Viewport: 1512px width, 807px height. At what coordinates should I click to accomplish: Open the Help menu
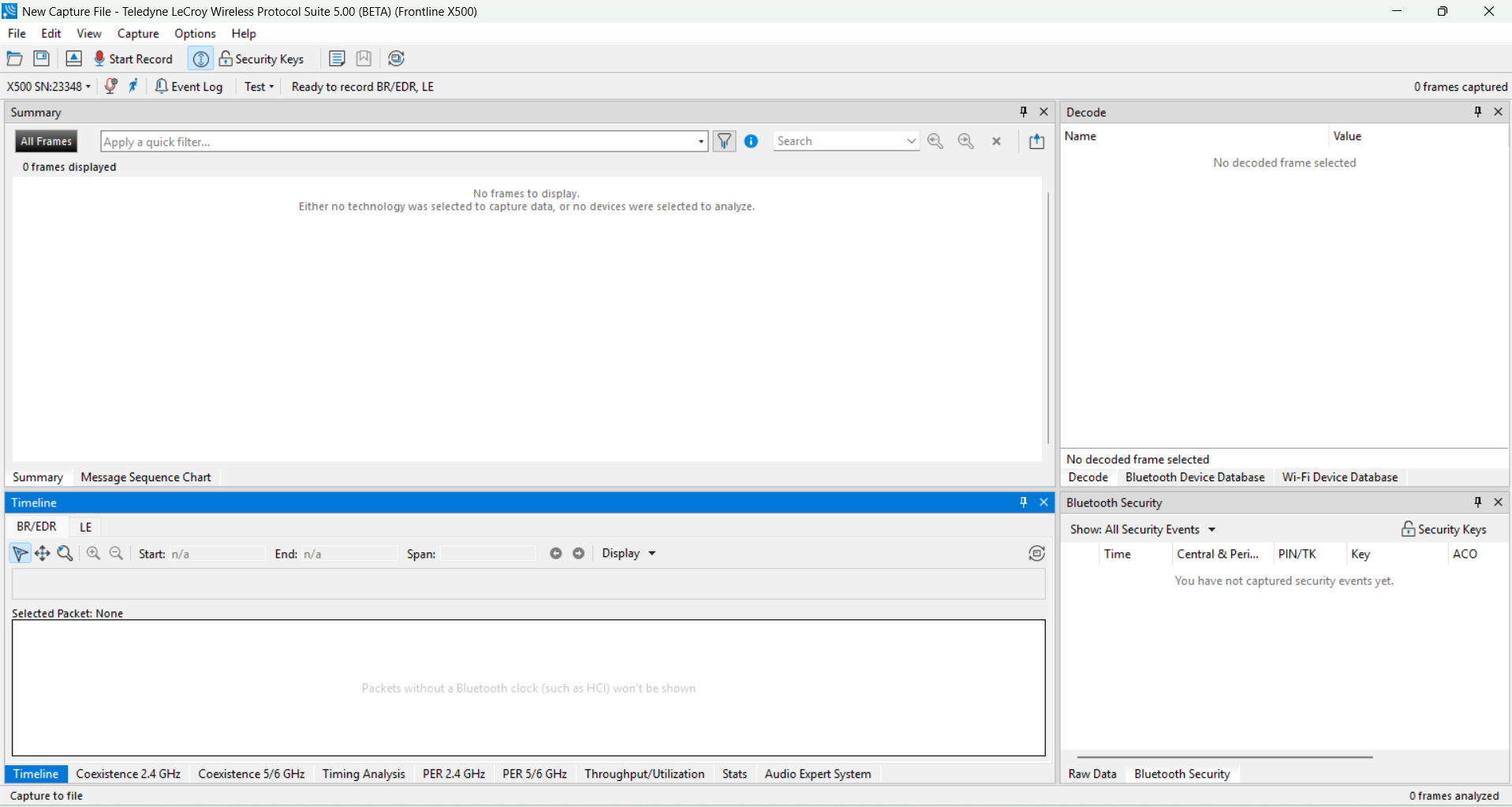point(244,33)
